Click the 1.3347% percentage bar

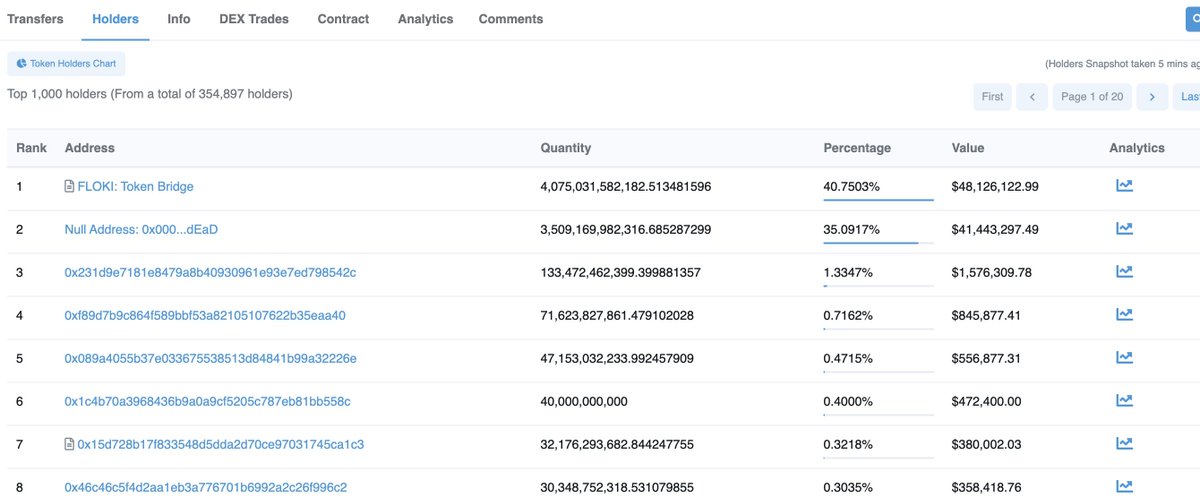[878, 286]
